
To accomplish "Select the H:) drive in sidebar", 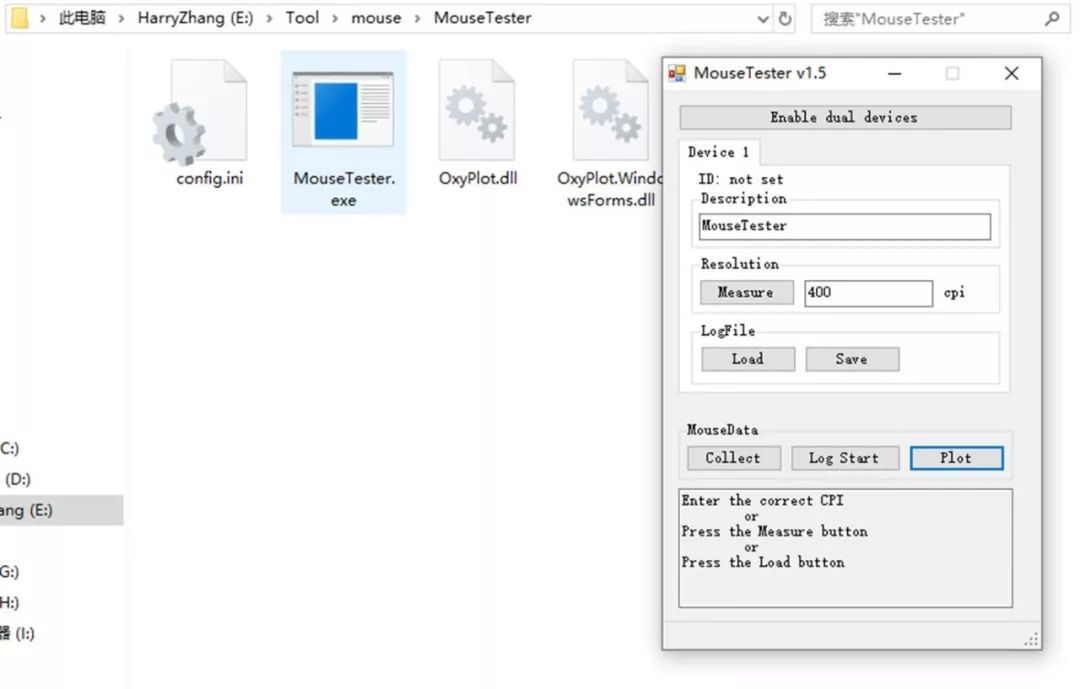I will click(x=10, y=603).
